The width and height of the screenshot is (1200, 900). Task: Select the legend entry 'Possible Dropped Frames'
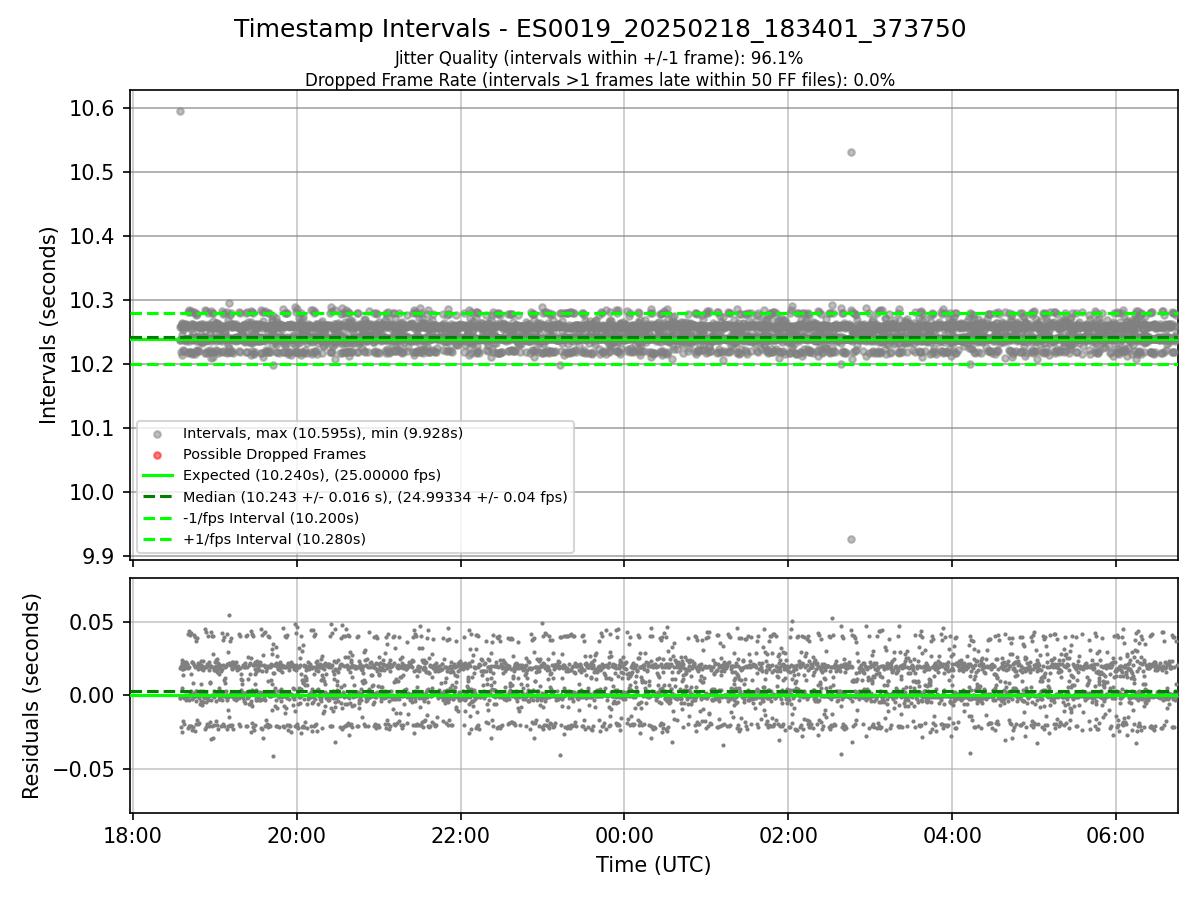tap(274, 454)
